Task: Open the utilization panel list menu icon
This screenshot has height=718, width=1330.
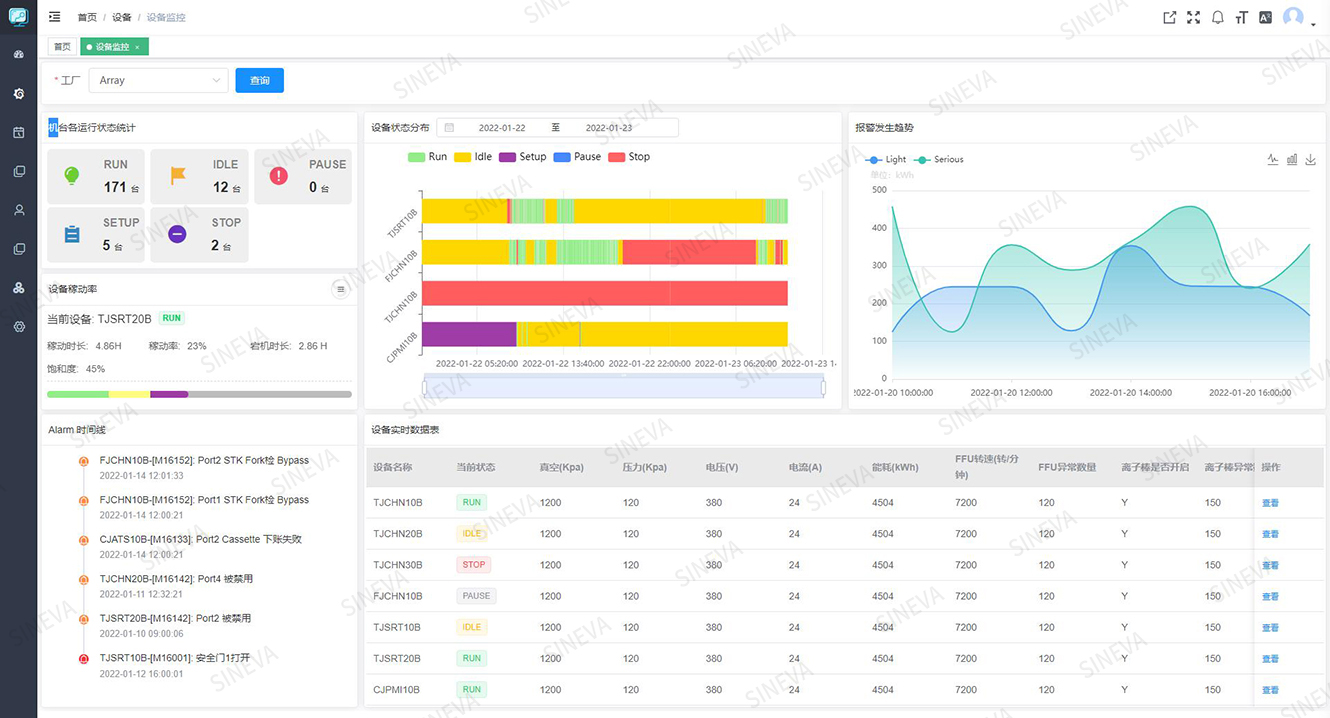Action: 341,289
